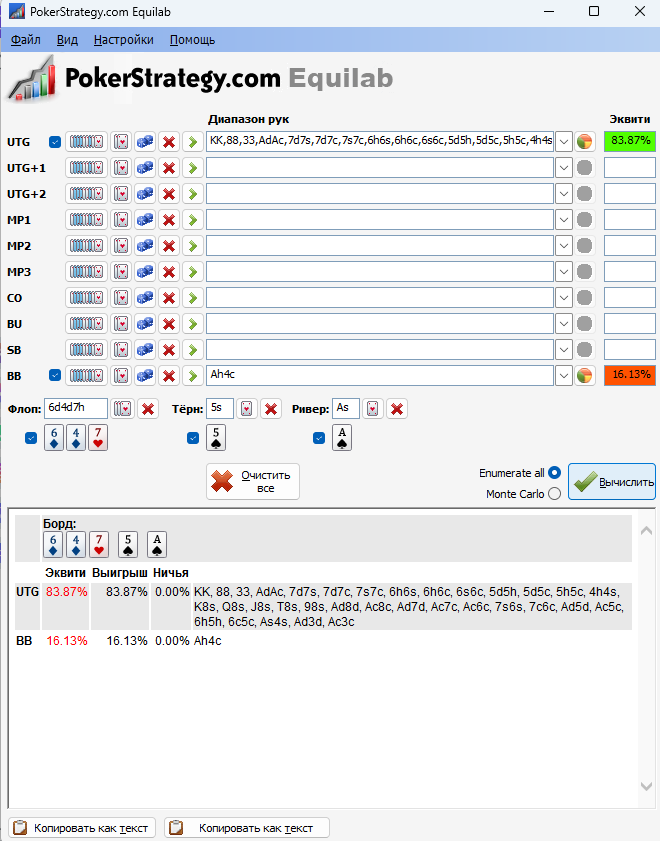Open UTG pie chart equity breakdown
The image size is (660, 841).
pyautogui.click(x=584, y=142)
